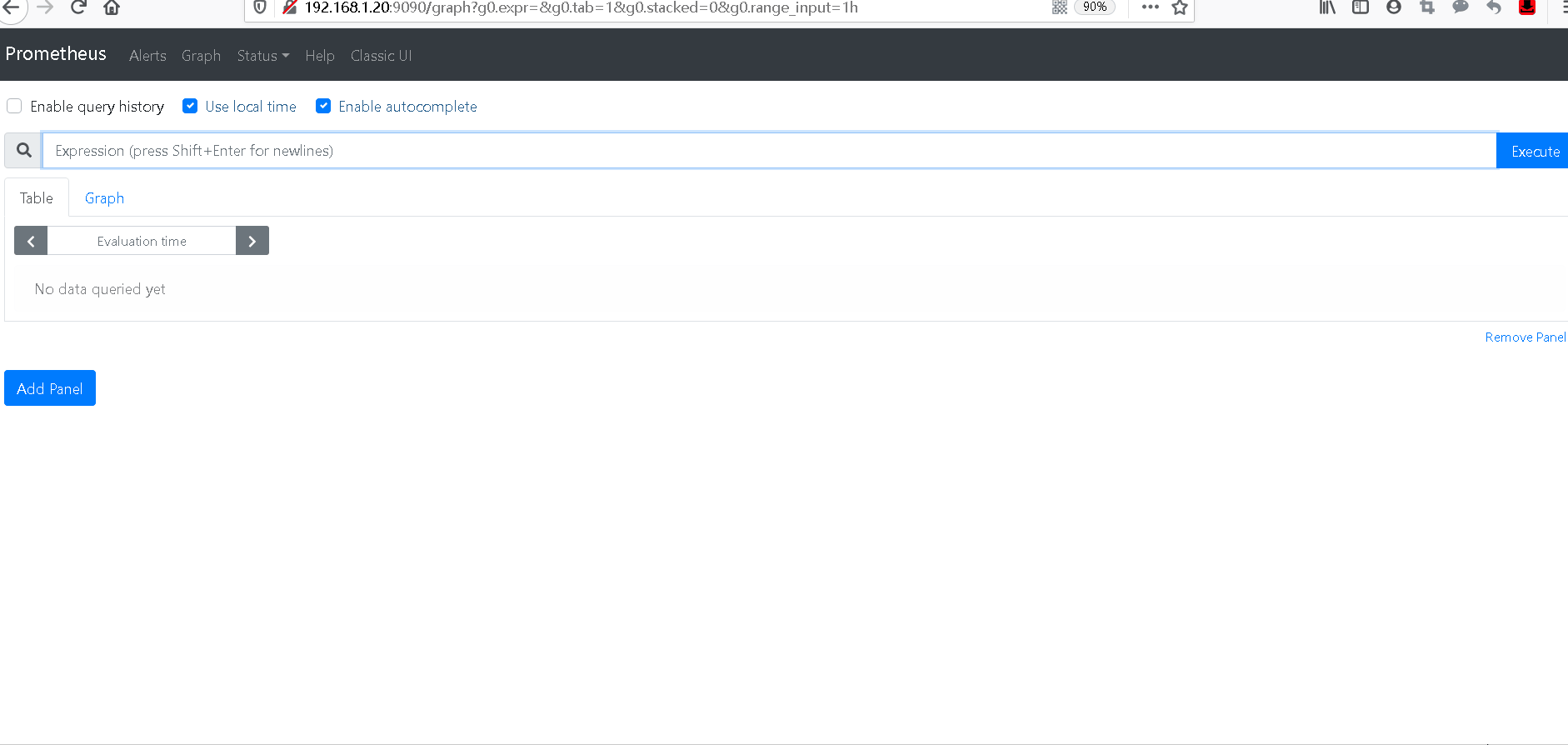This screenshot has width=1568, height=745.
Task: Click the browser address bar URL
Action: pos(582,7)
